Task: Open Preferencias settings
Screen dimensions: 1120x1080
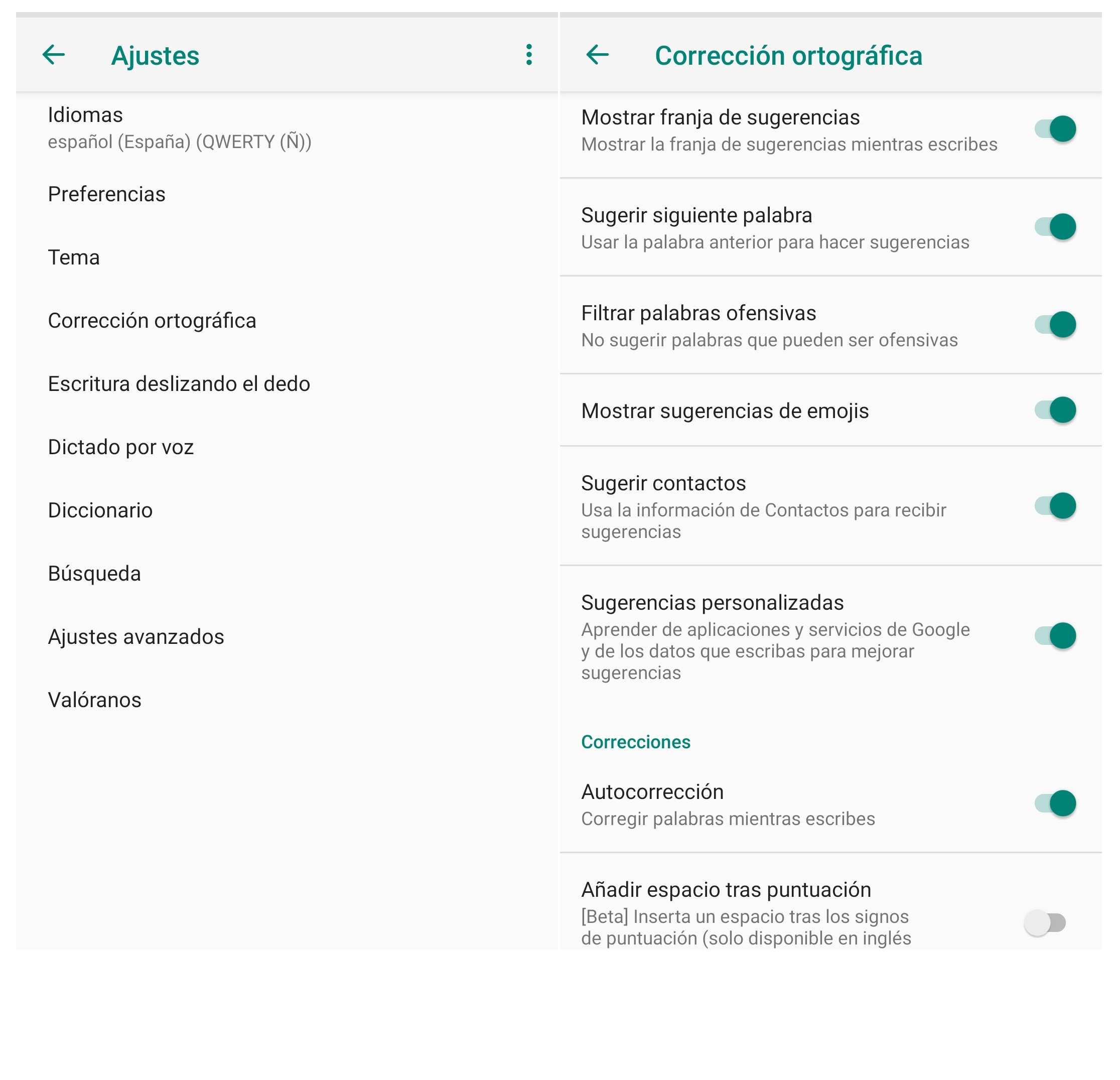Action: [x=107, y=194]
